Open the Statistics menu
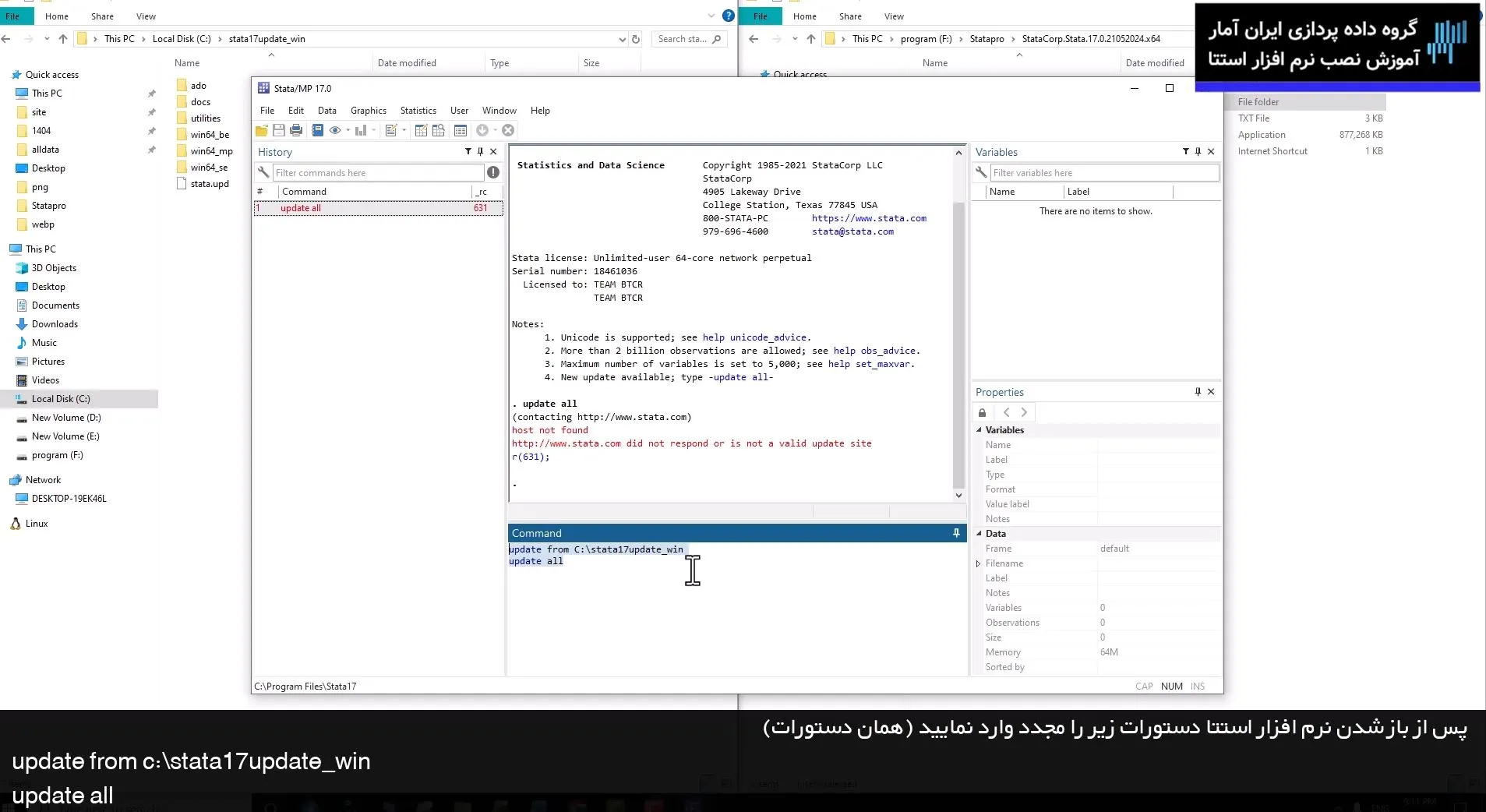Screen dimensions: 1486x812 click(x=418, y=111)
